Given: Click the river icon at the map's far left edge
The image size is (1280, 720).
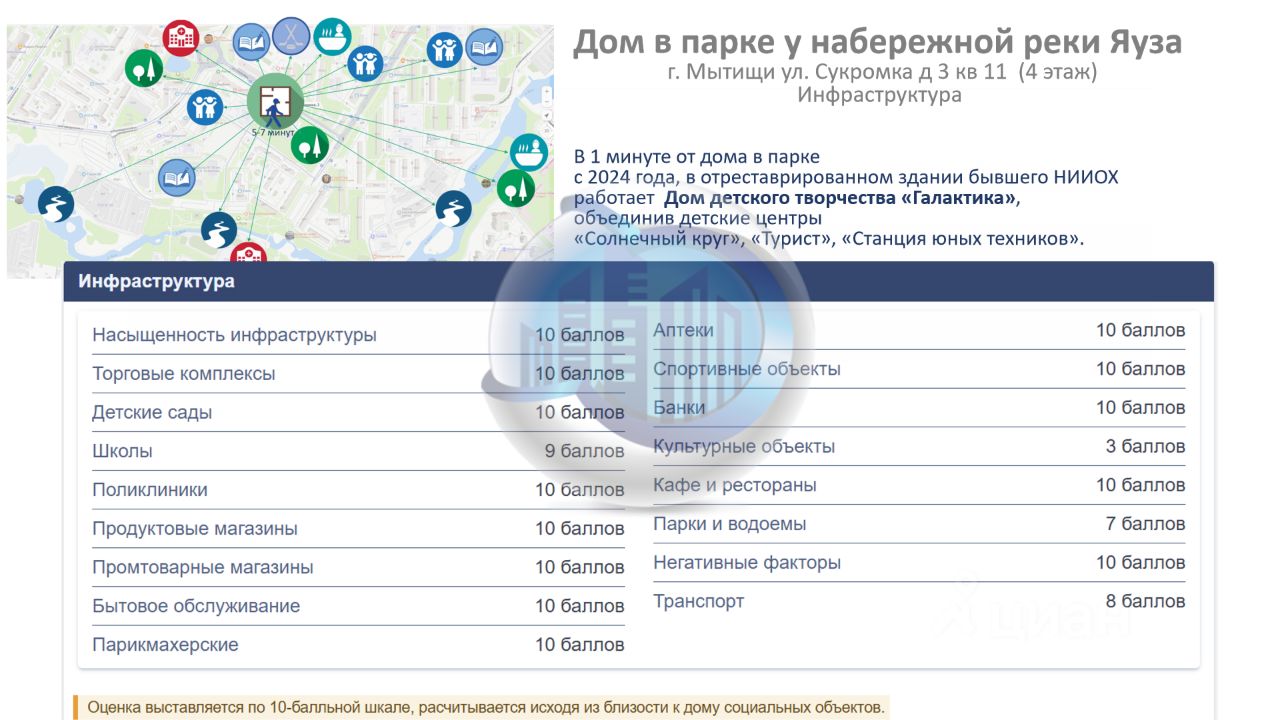Looking at the screenshot, I should (x=56, y=205).
